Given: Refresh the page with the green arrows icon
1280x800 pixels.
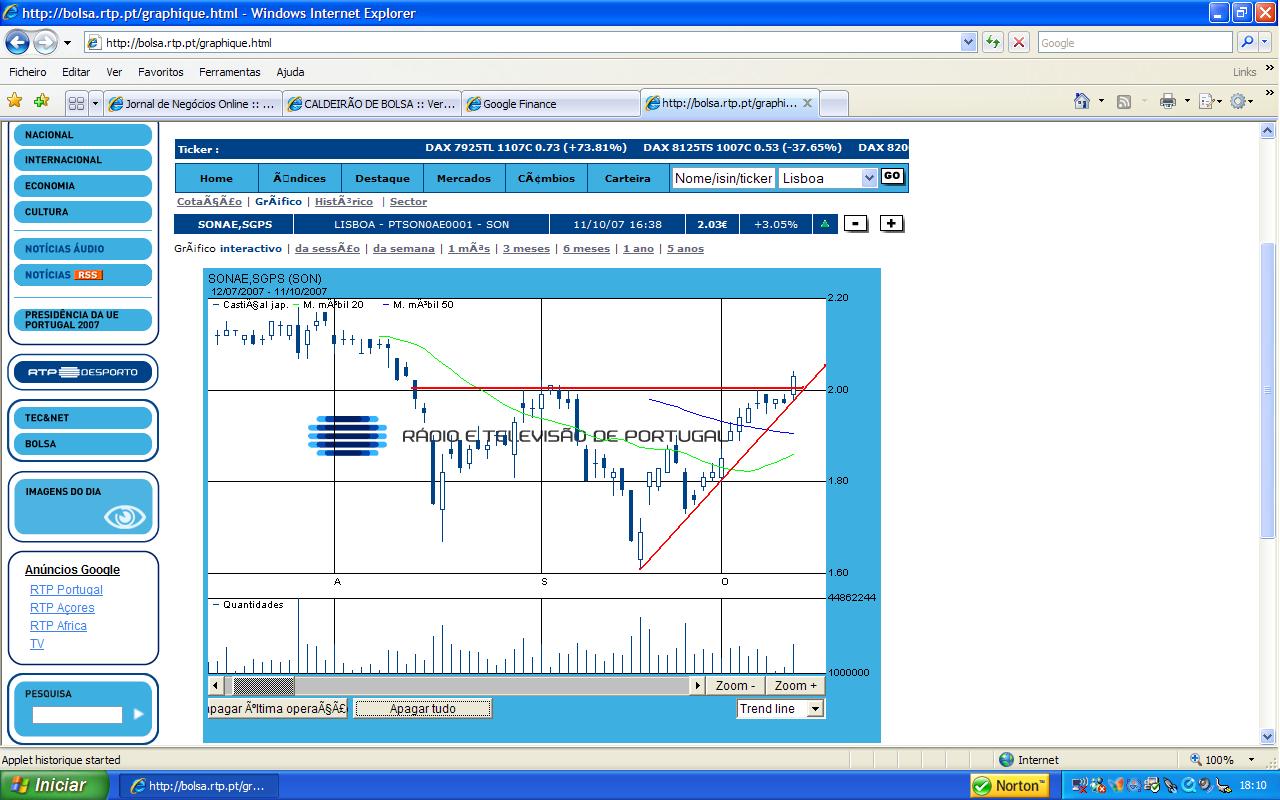Looking at the screenshot, I should tap(992, 43).
